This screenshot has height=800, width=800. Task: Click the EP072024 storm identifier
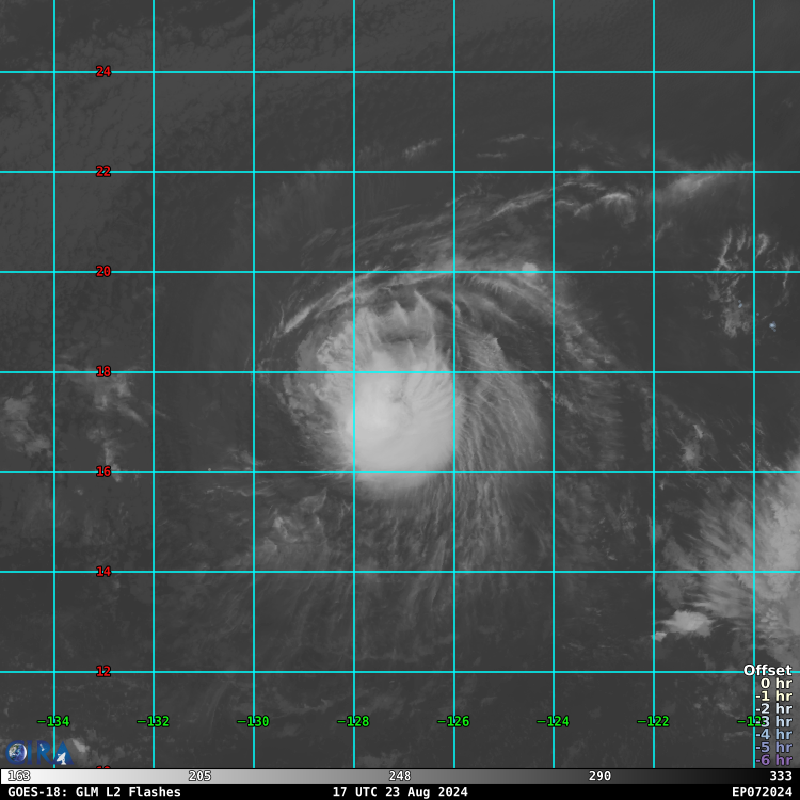(x=761, y=792)
